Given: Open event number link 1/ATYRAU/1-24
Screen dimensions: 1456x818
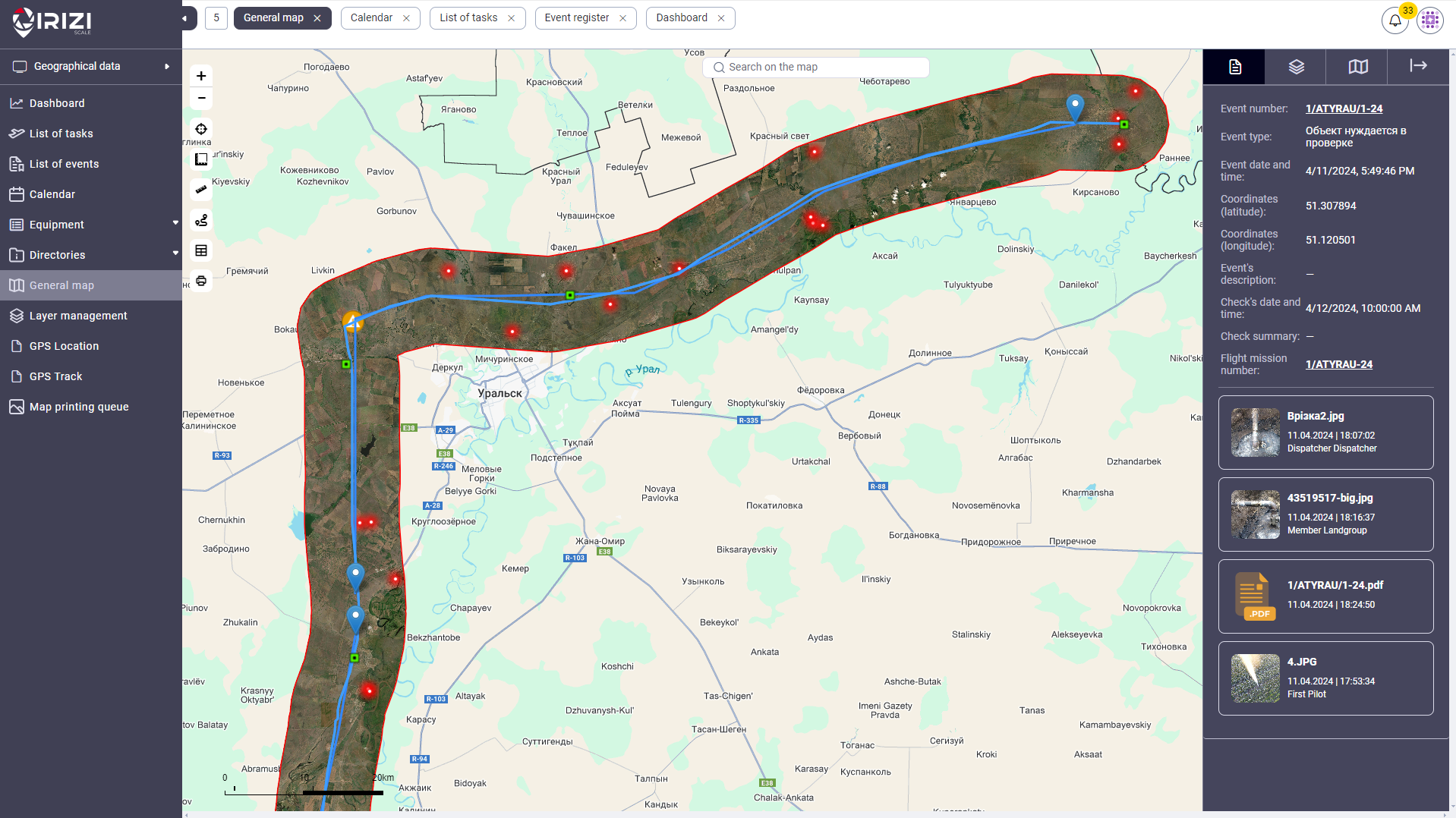Looking at the screenshot, I should [1344, 109].
